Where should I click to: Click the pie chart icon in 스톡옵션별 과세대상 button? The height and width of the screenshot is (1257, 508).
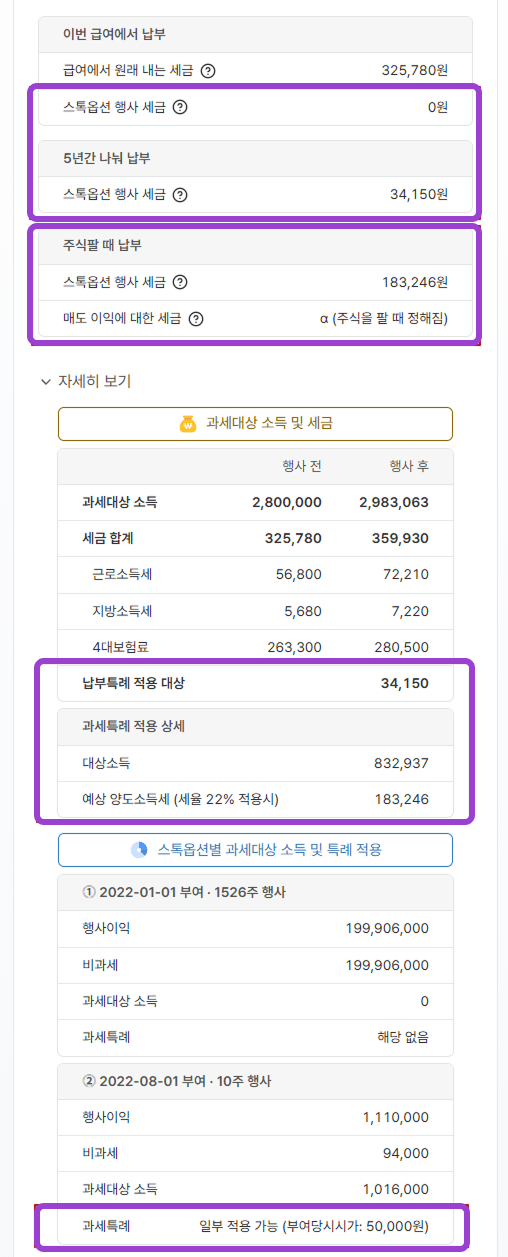click(140, 850)
